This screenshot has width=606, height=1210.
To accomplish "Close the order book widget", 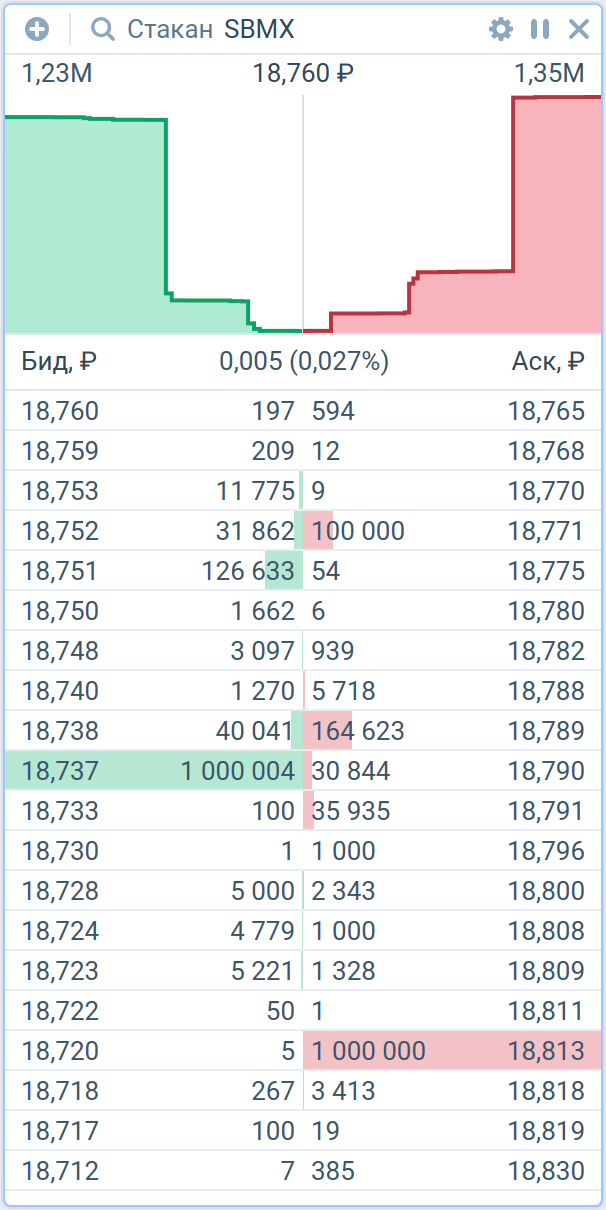I will tap(579, 29).
